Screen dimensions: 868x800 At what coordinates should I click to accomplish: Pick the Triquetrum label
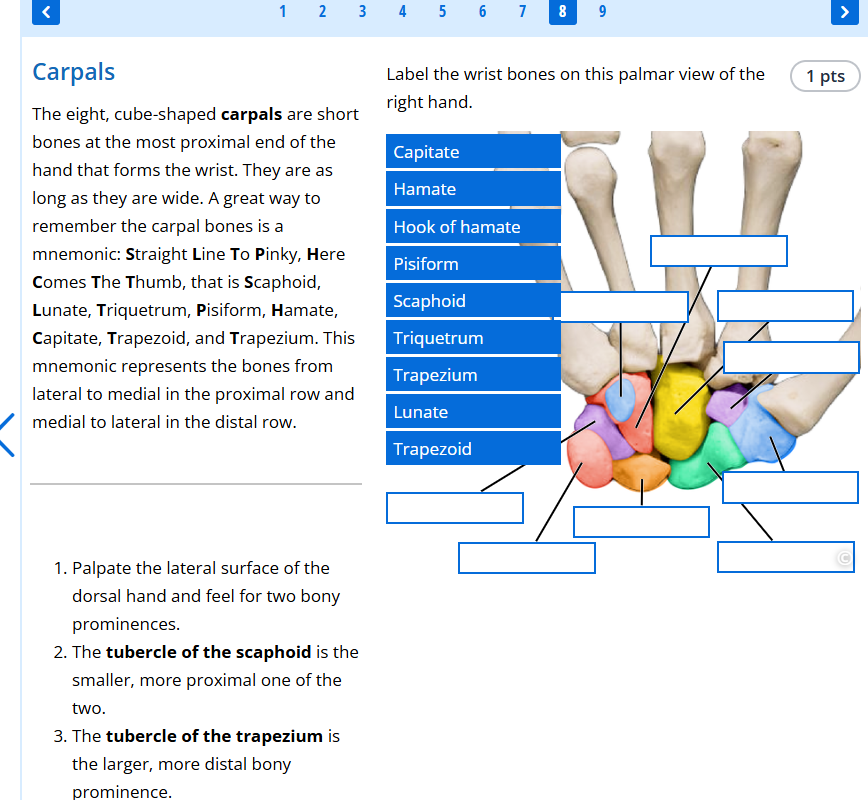pos(472,337)
